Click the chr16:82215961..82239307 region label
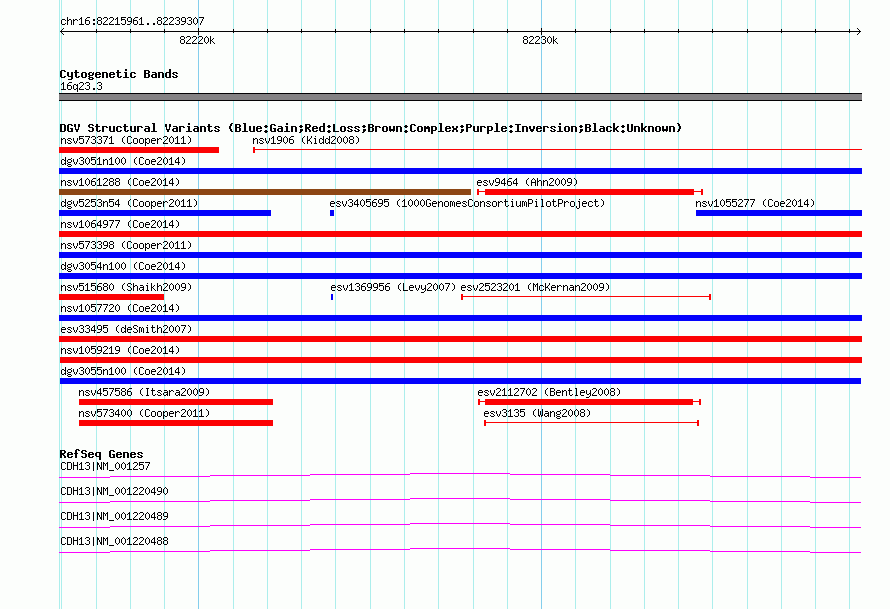 click(x=132, y=21)
